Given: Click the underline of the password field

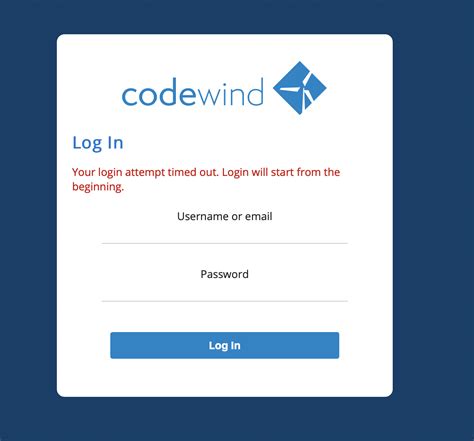Looking at the screenshot, I should (225, 301).
